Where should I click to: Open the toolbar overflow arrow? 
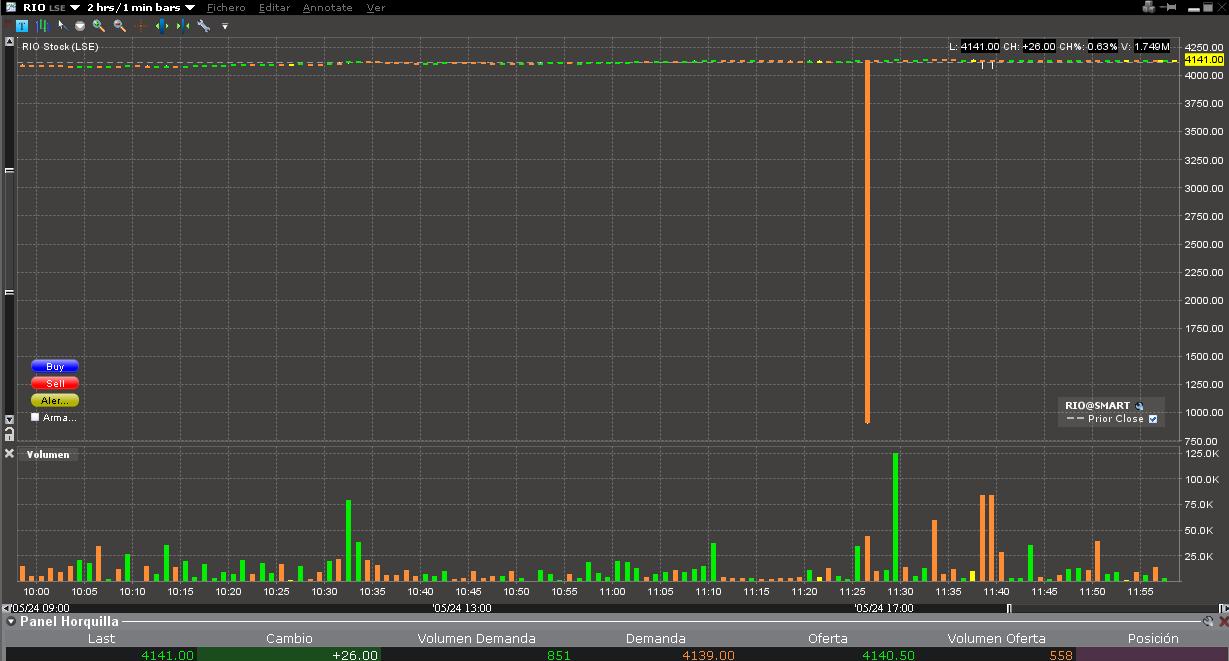225,26
